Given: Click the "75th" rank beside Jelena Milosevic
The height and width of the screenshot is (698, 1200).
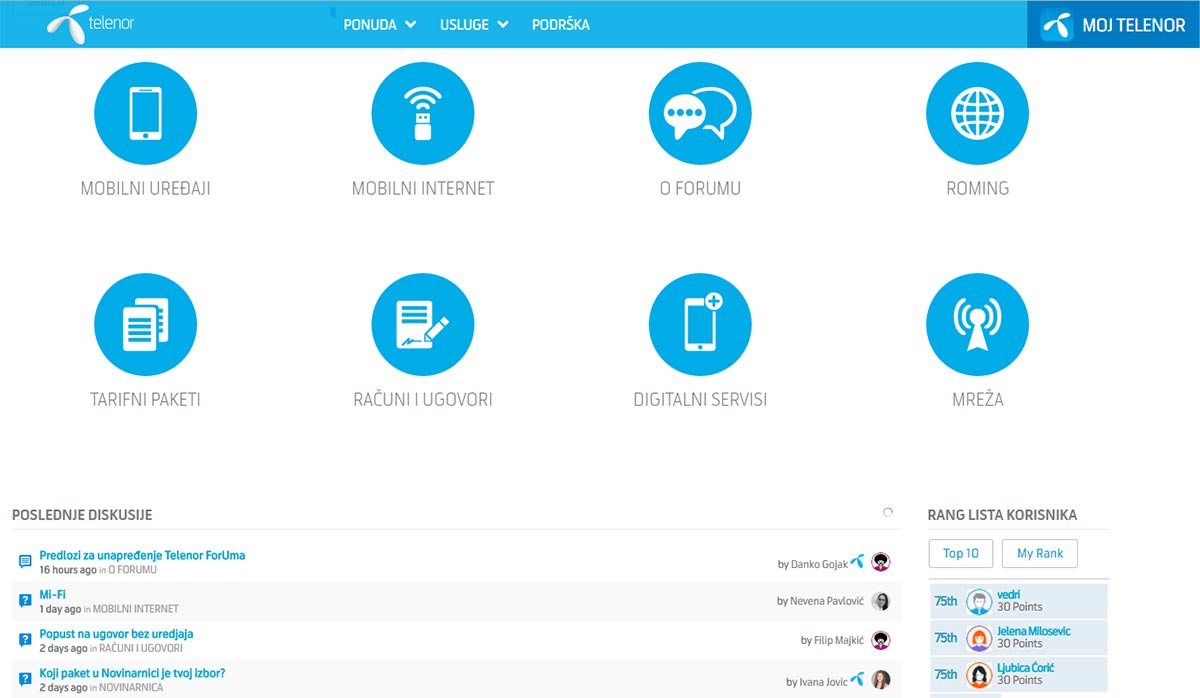Looking at the screenshot, I should (946, 638).
